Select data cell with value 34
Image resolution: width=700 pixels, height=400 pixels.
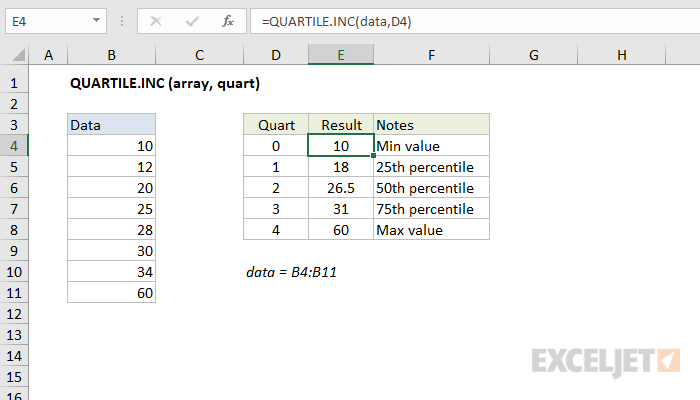[112, 271]
